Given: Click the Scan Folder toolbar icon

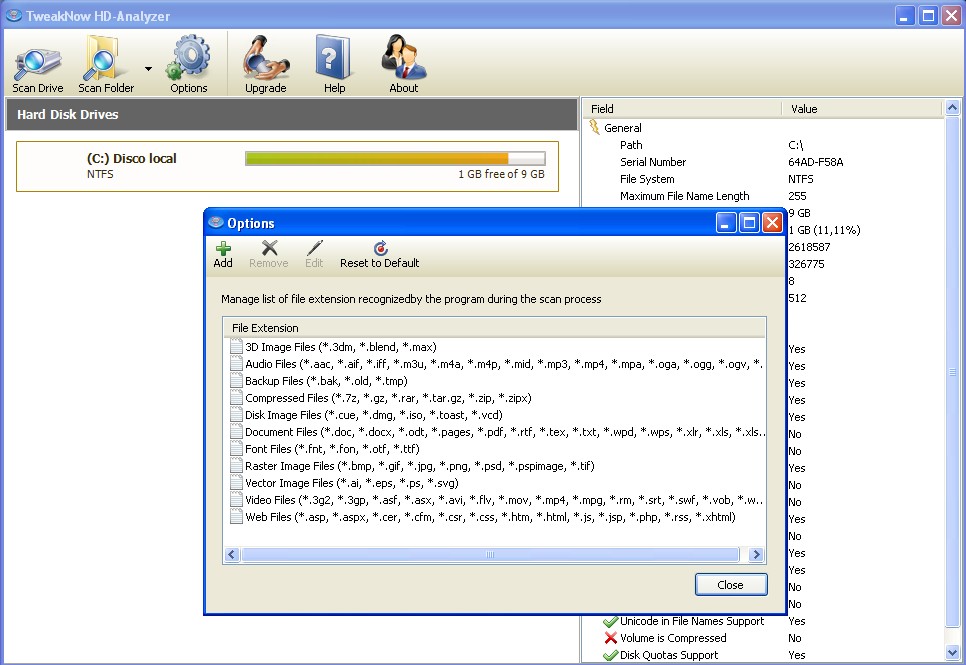Looking at the screenshot, I should point(106,64).
